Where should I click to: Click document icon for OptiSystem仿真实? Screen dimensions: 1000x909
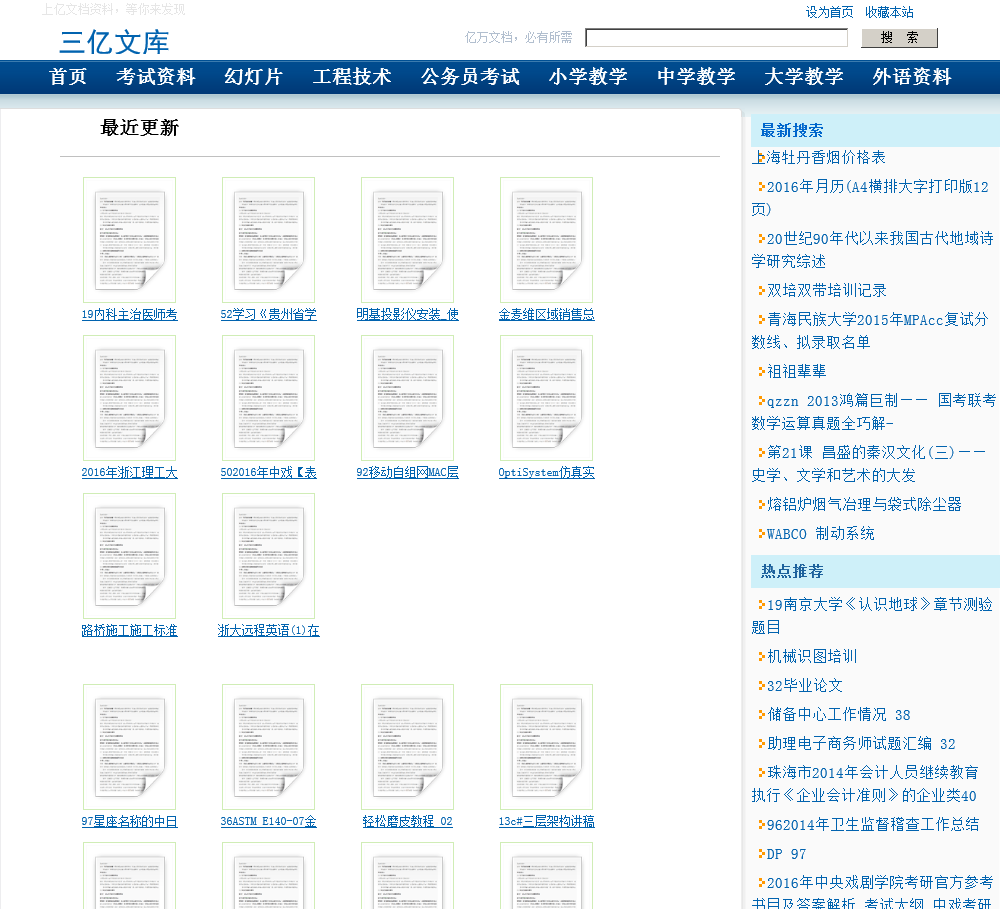(546, 397)
